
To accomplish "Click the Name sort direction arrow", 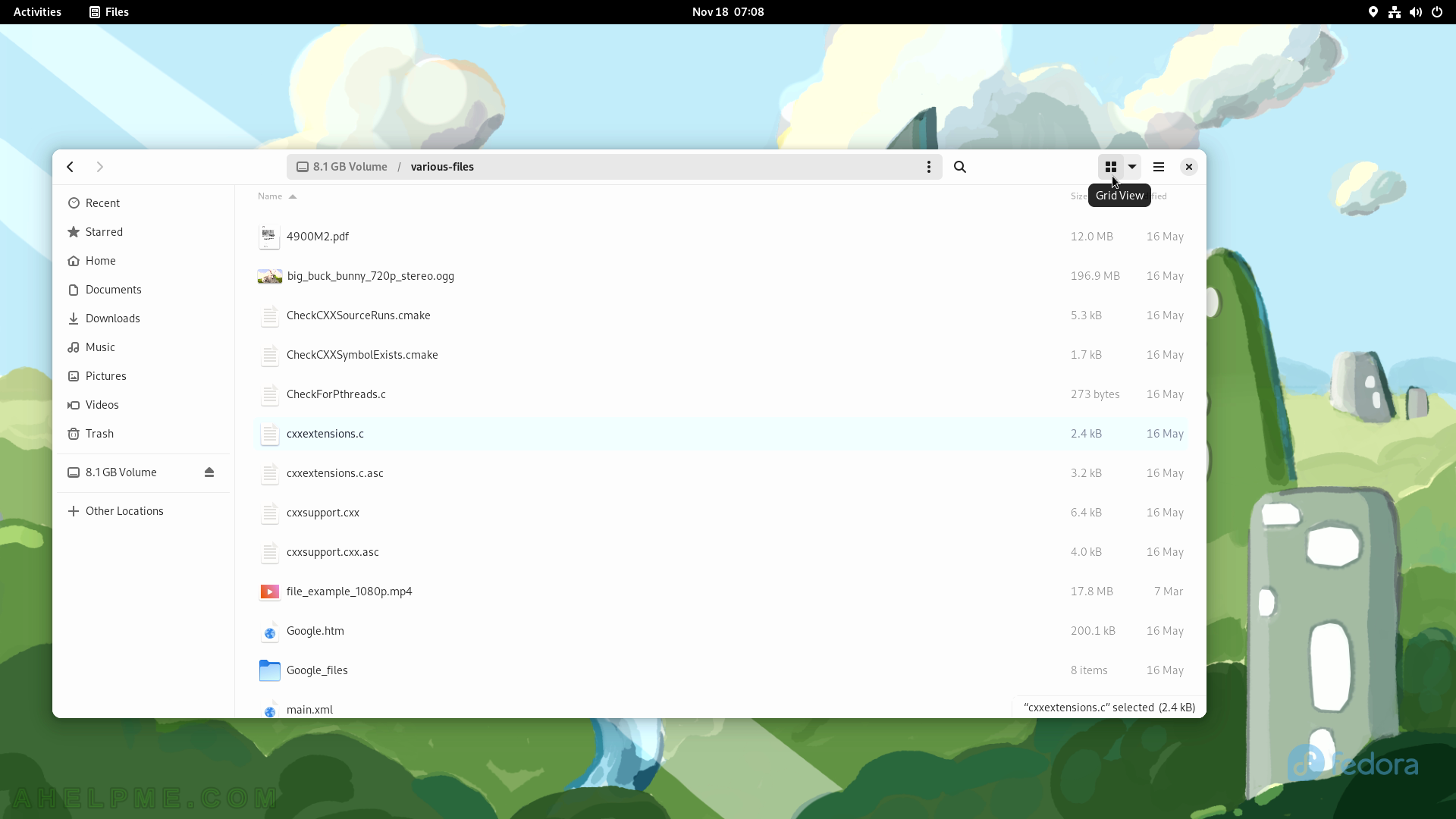I will [293, 196].
